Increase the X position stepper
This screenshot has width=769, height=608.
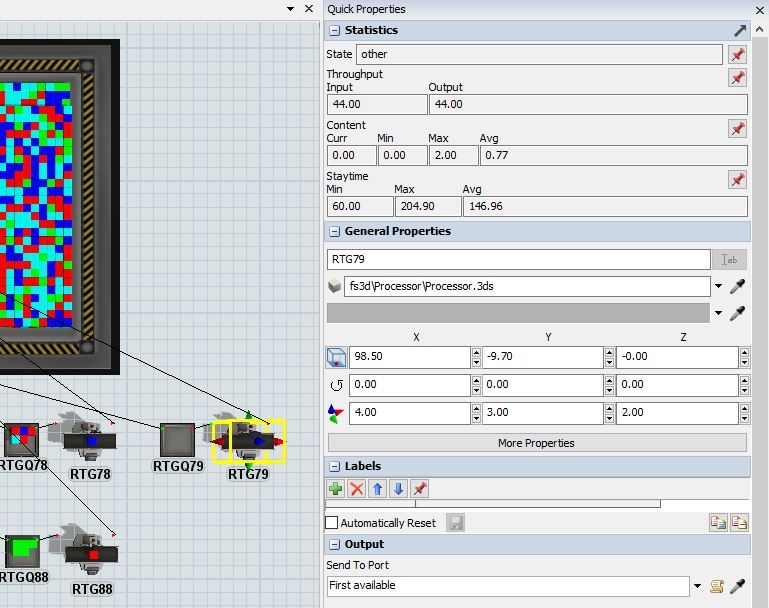476,352
